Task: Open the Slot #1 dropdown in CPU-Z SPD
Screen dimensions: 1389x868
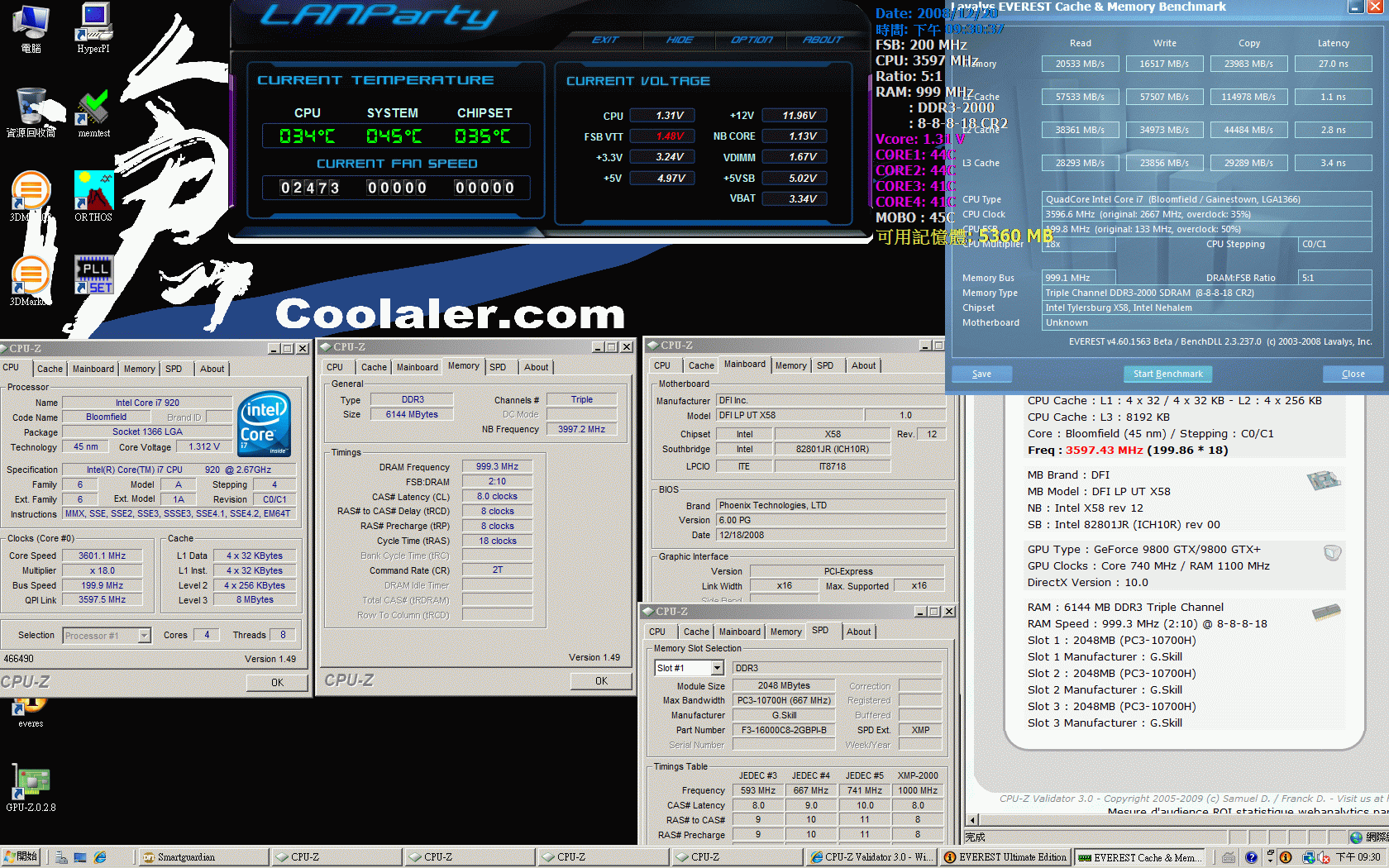Action: (x=717, y=668)
